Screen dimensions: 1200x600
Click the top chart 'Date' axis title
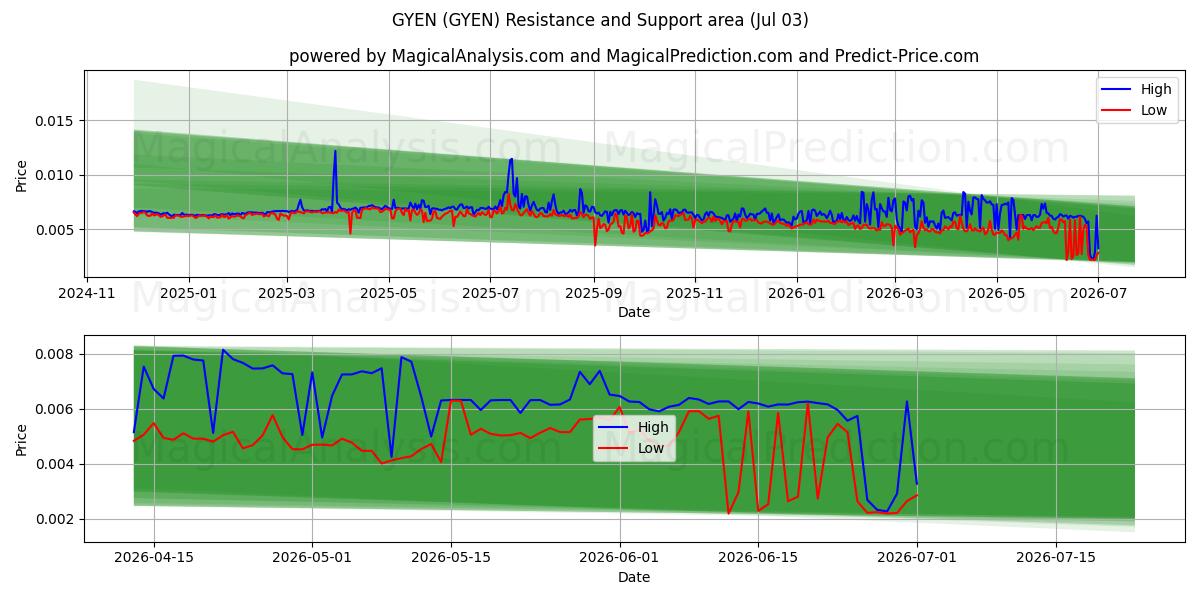[634, 312]
